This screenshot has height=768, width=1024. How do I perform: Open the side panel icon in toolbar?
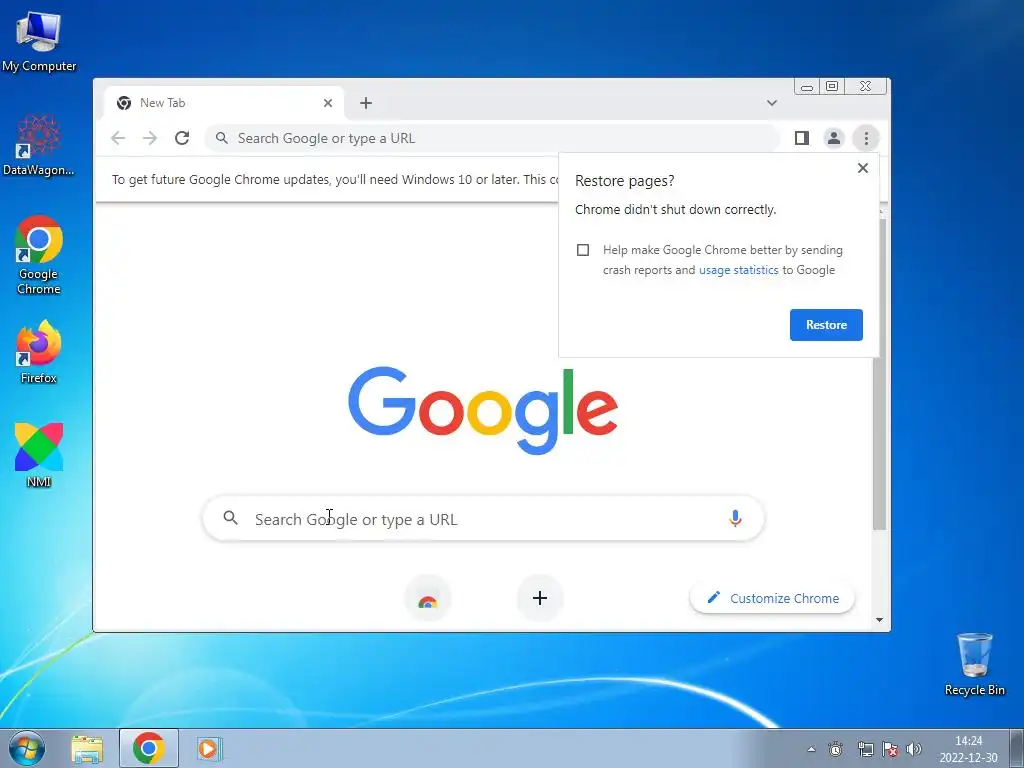pos(802,138)
